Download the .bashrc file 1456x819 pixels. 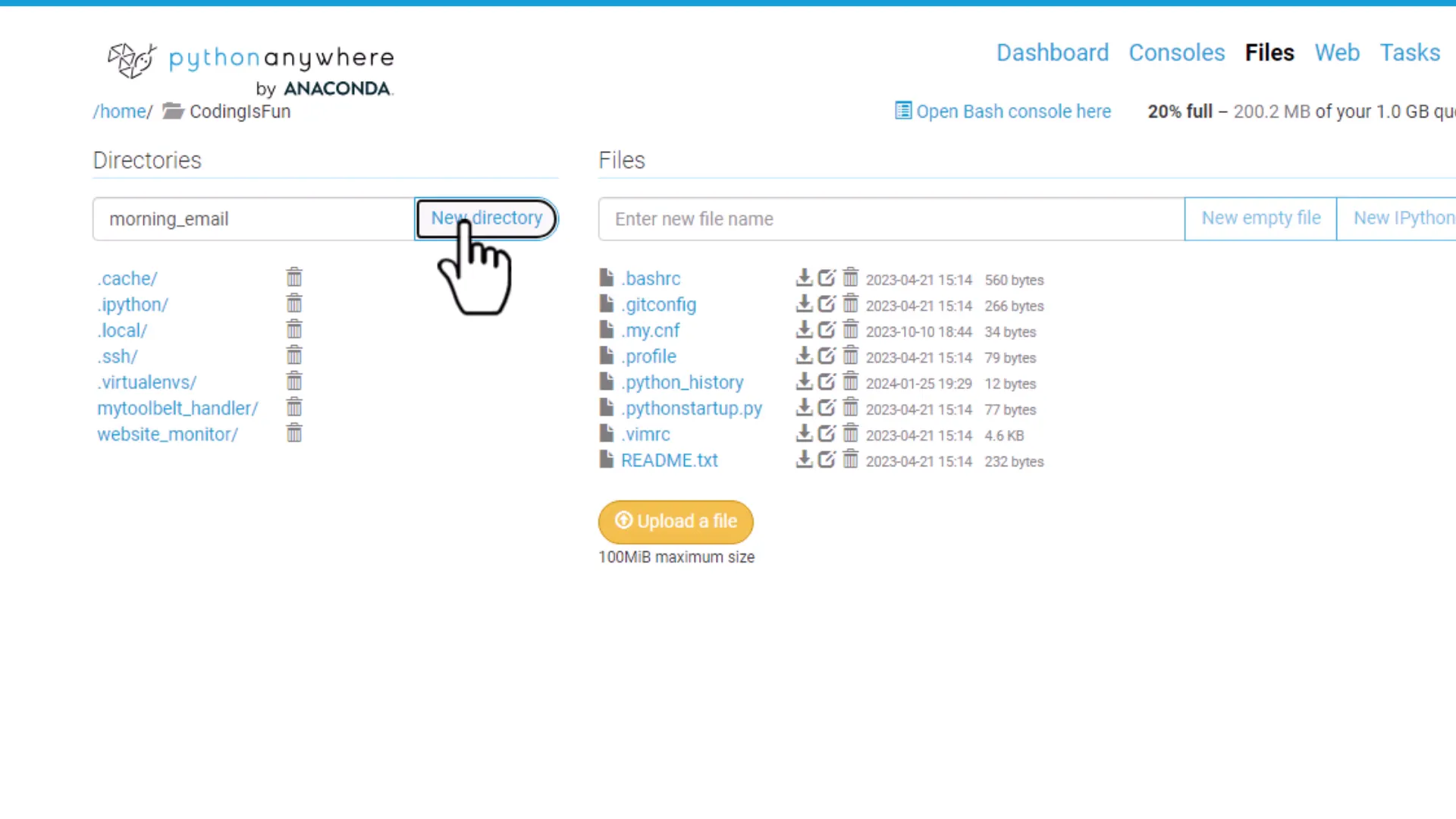(x=804, y=278)
